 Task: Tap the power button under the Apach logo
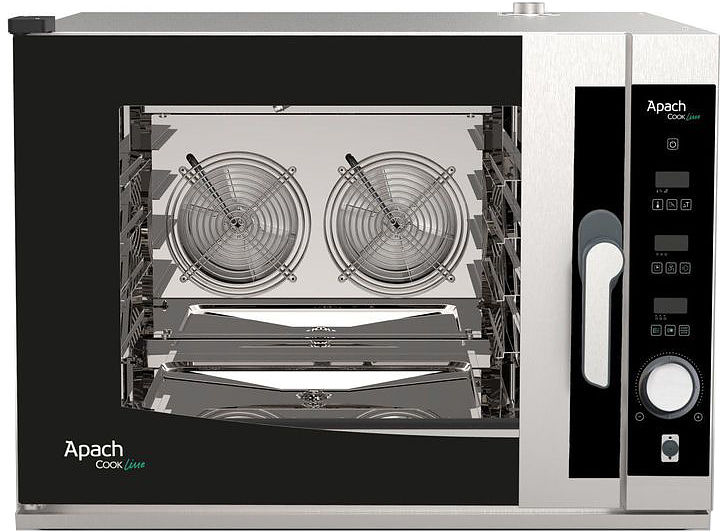pyautogui.click(x=672, y=144)
